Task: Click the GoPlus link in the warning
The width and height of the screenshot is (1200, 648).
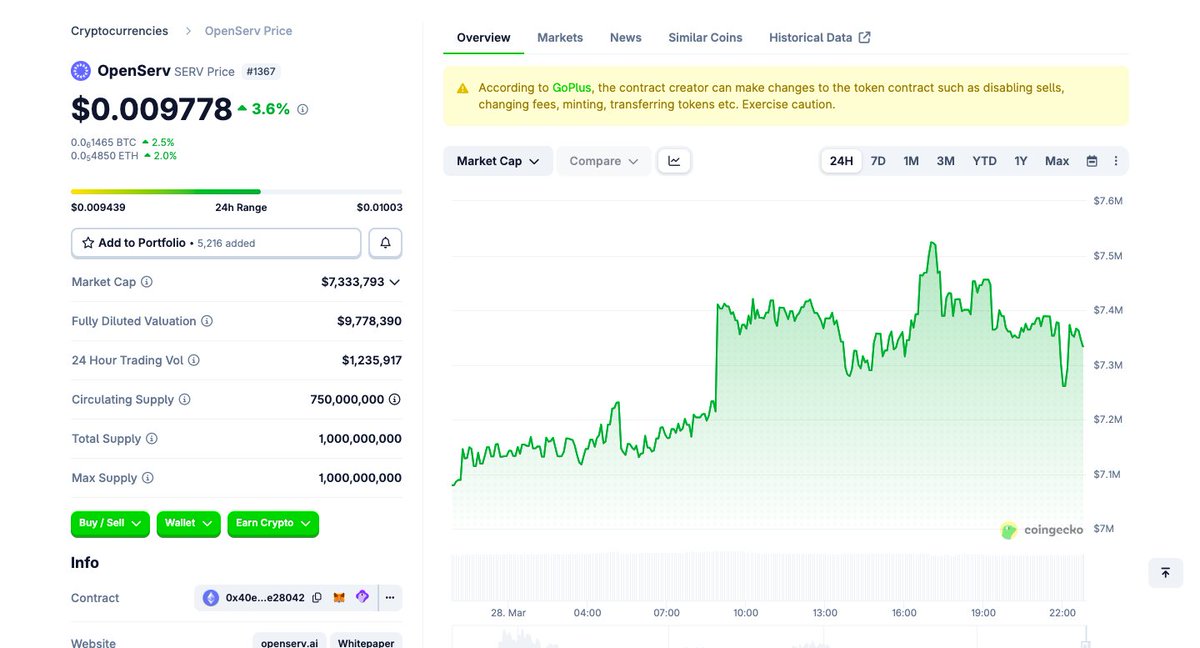Action: (572, 88)
